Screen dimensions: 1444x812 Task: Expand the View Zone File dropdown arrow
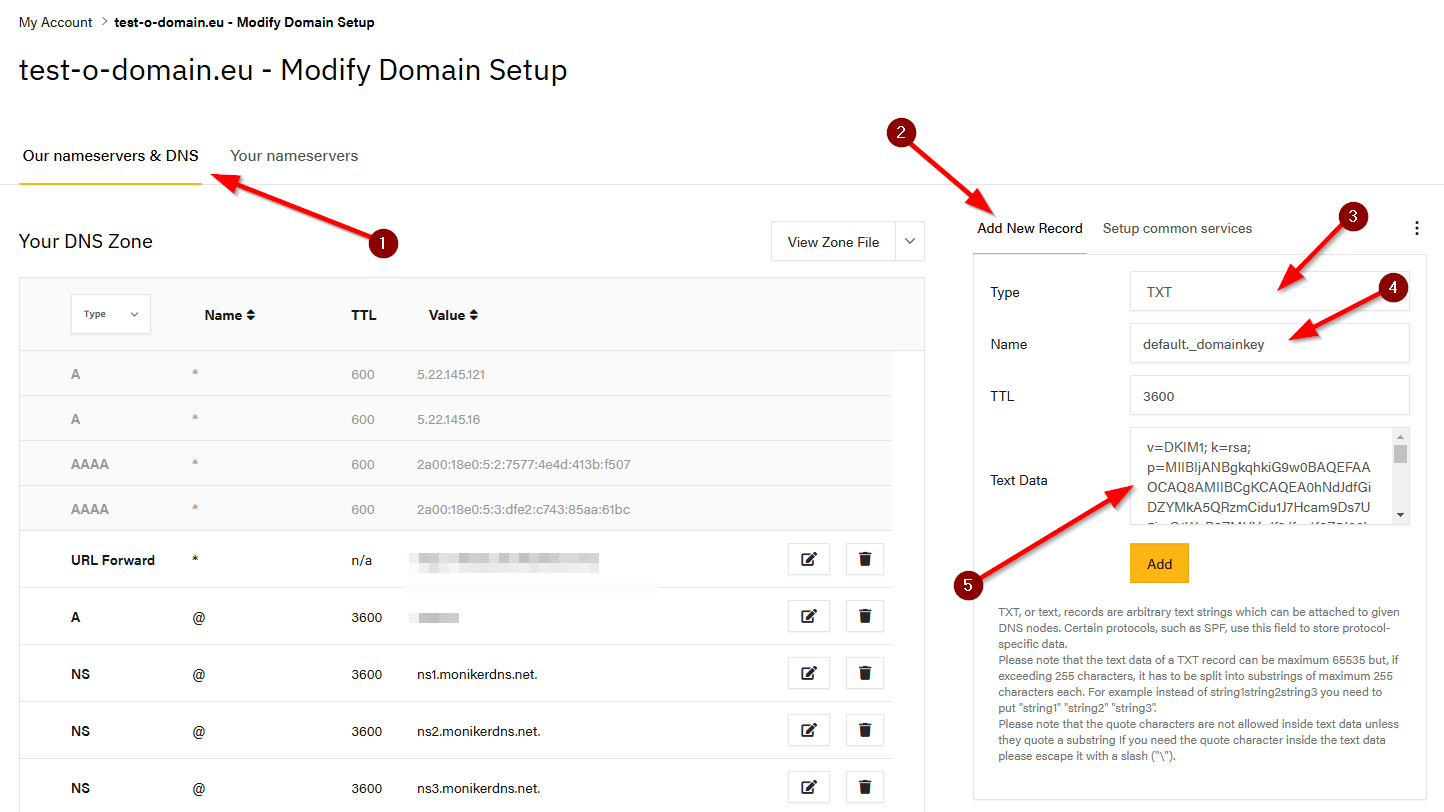click(x=909, y=242)
